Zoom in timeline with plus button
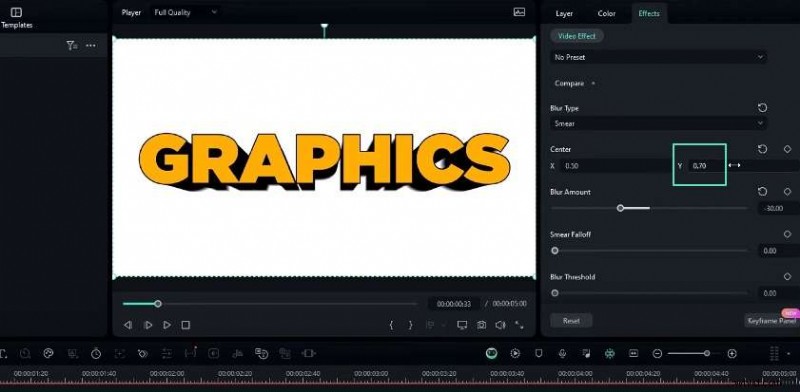 click(732, 353)
